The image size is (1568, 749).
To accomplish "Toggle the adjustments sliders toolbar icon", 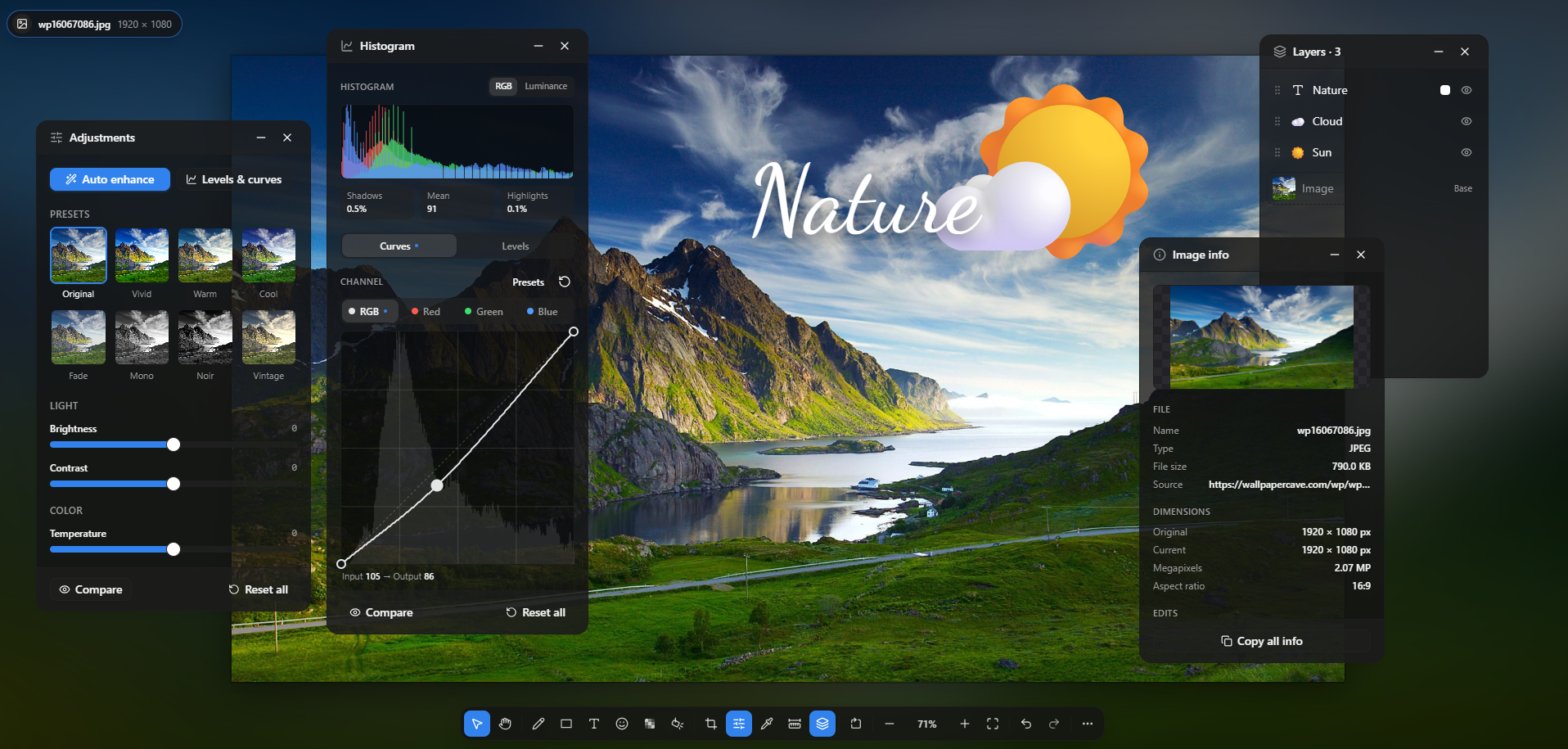I will 739,724.
